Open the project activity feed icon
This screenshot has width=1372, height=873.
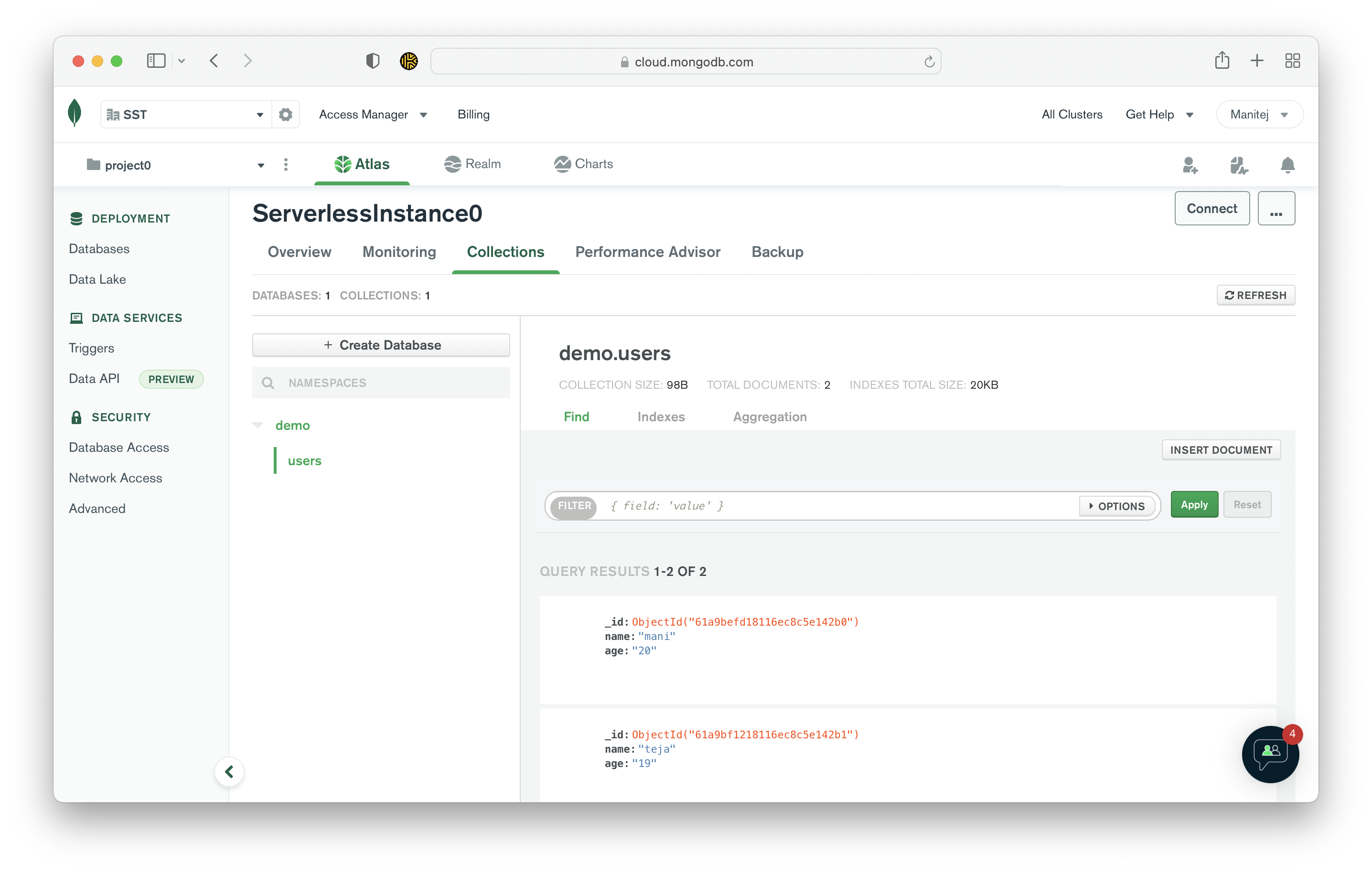coord(1238,166)
